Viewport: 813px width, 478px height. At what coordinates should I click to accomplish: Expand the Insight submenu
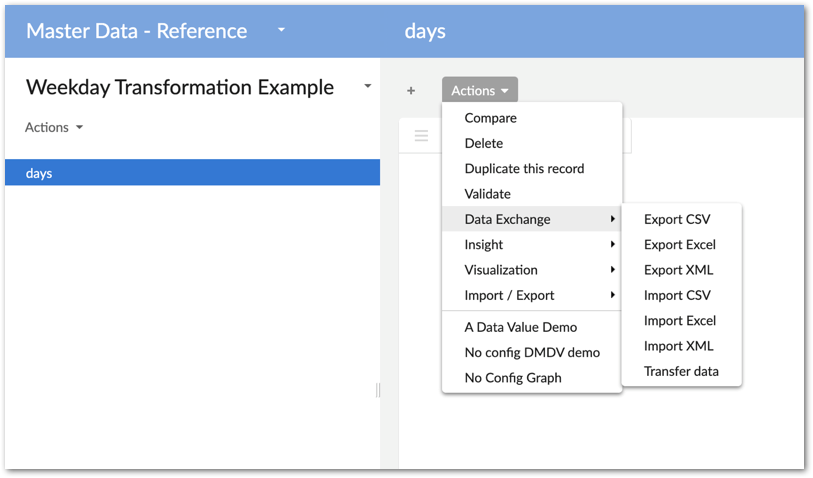point(532,245)
